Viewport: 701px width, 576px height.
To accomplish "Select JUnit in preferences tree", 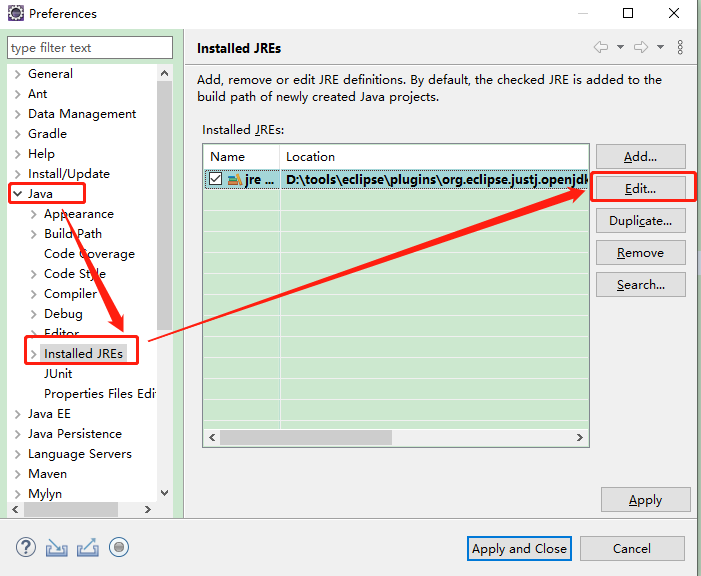I will [58, 373].
